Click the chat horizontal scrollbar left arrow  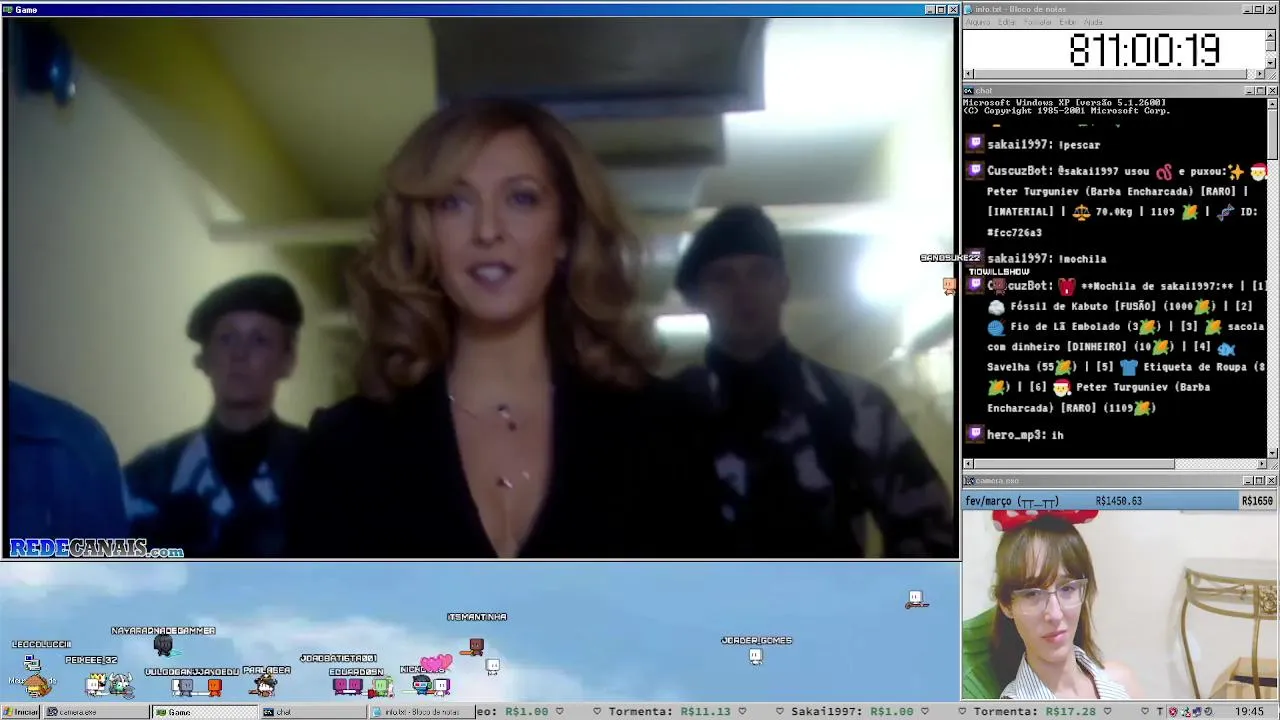[968, 464]
